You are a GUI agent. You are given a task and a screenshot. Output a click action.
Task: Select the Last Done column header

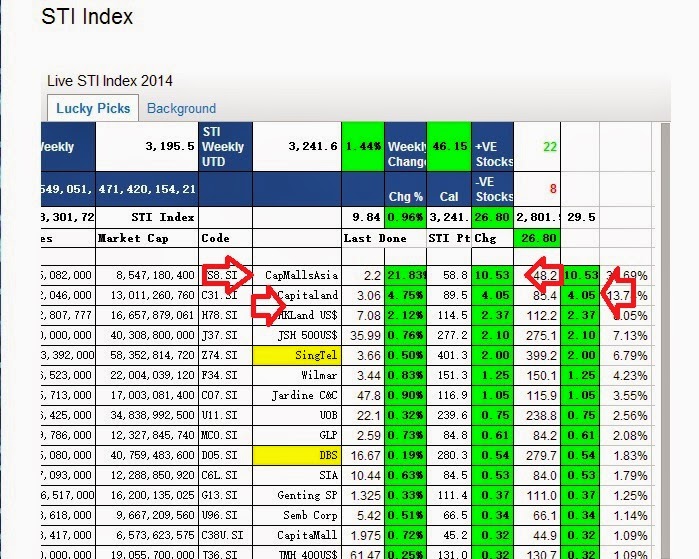374,238
